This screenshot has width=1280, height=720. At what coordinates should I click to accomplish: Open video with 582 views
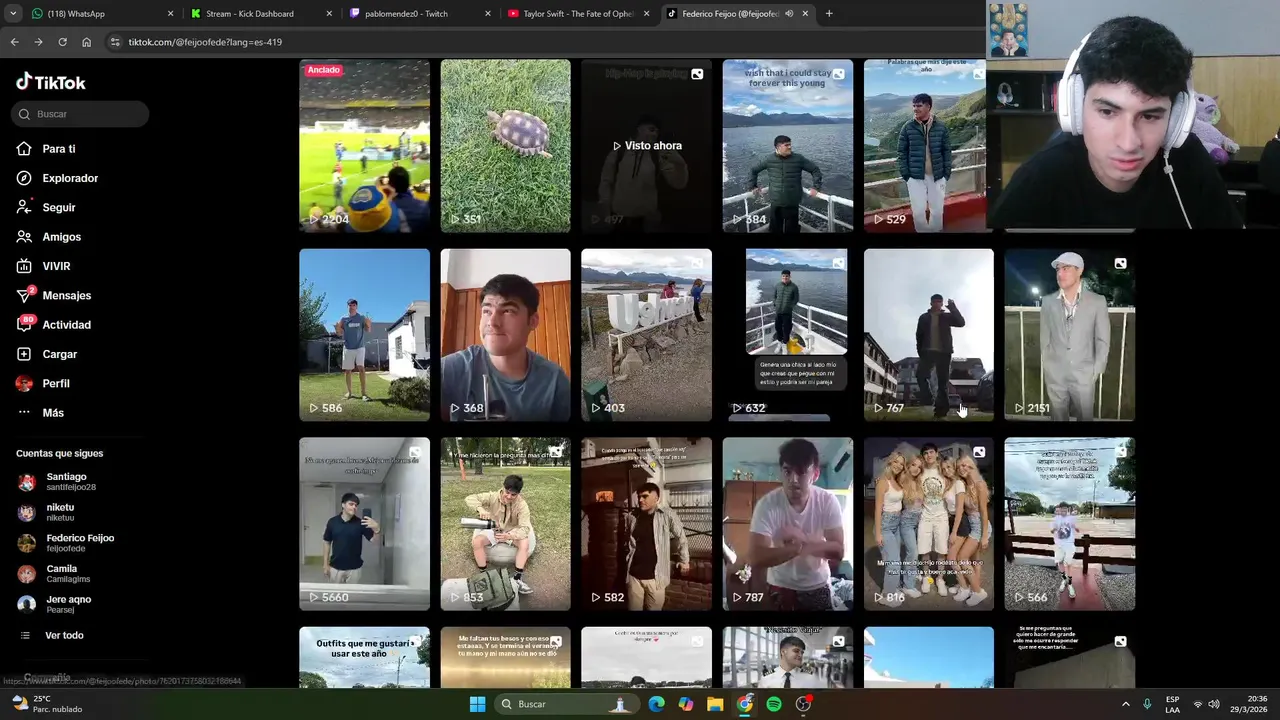646,524
